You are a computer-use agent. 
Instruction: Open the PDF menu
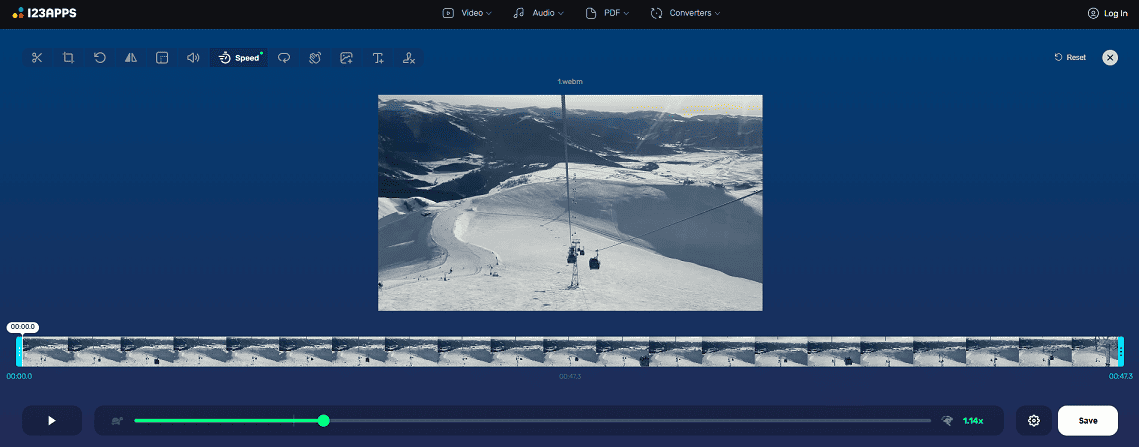point(607,13)
